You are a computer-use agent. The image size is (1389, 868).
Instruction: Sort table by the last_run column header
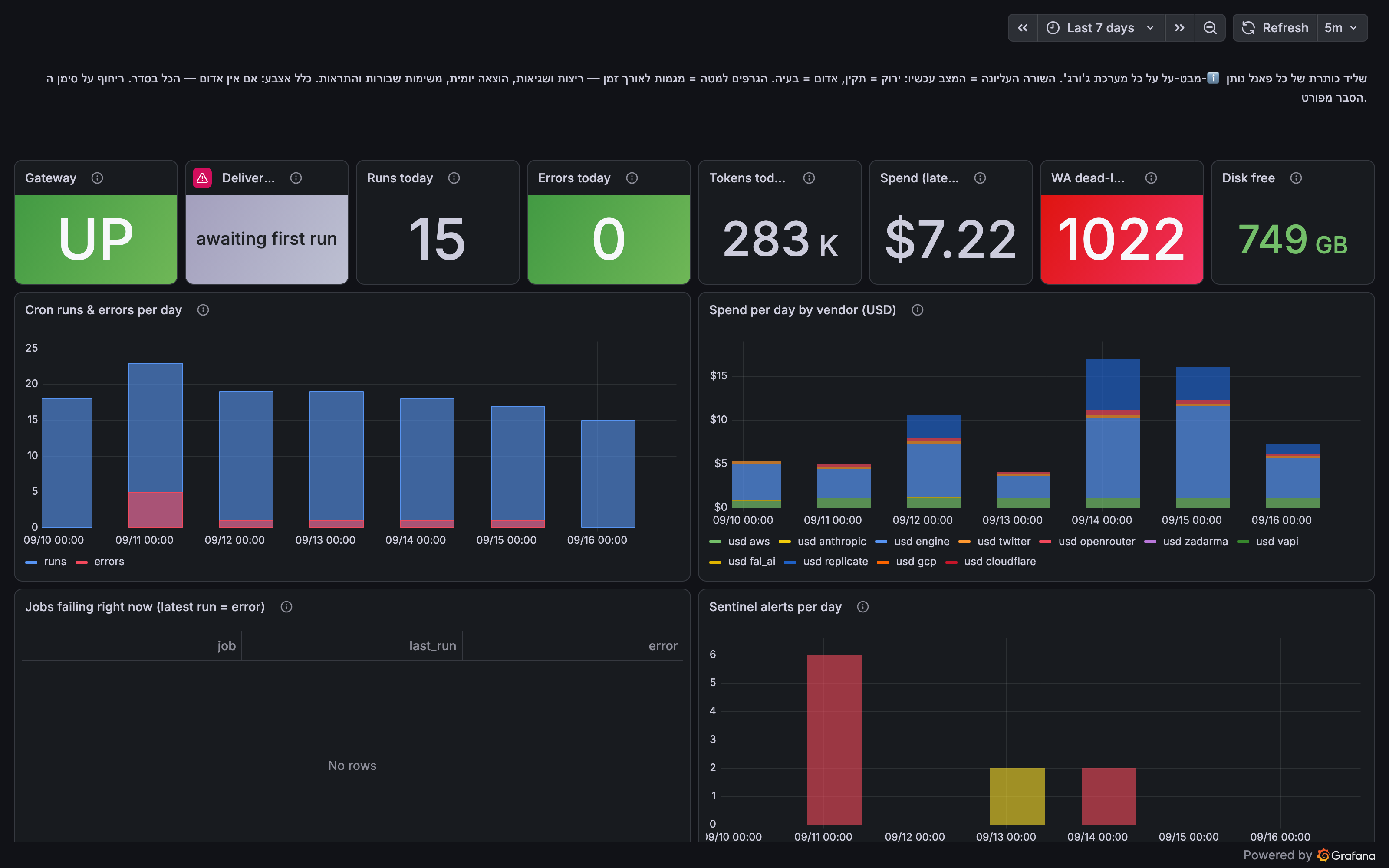coord(433,646)
